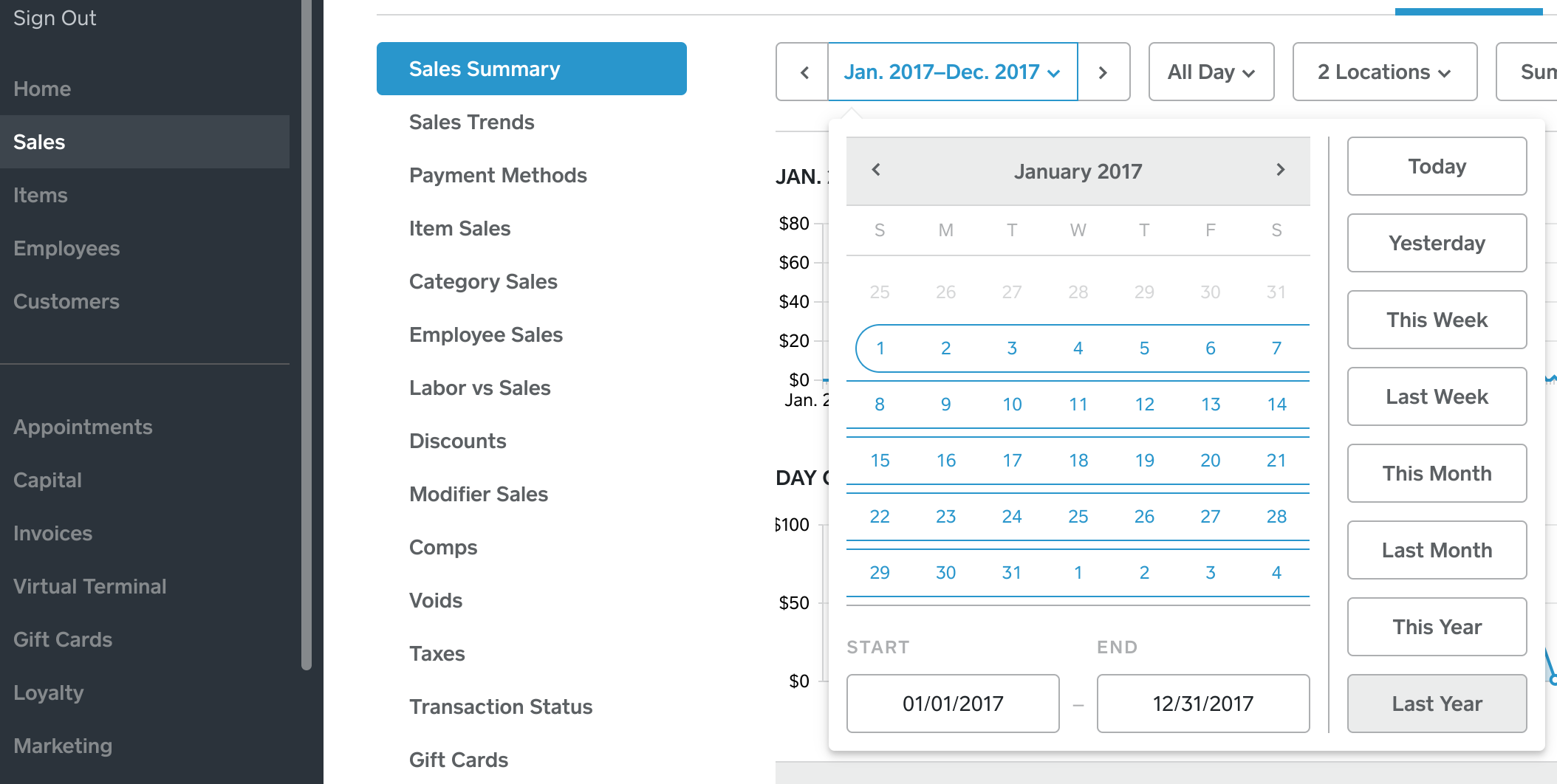Open the 2 Locations dropdown
1557x784 pixels.
[1384, 72]
